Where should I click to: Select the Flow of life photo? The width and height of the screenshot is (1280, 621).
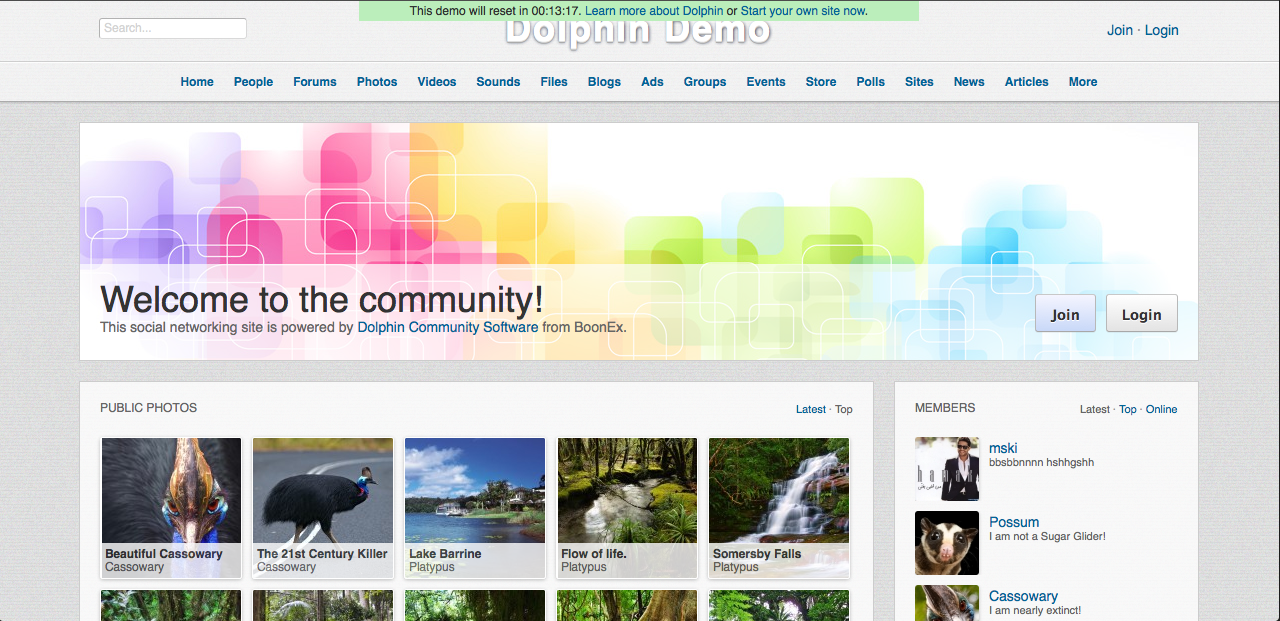[627, 491]
